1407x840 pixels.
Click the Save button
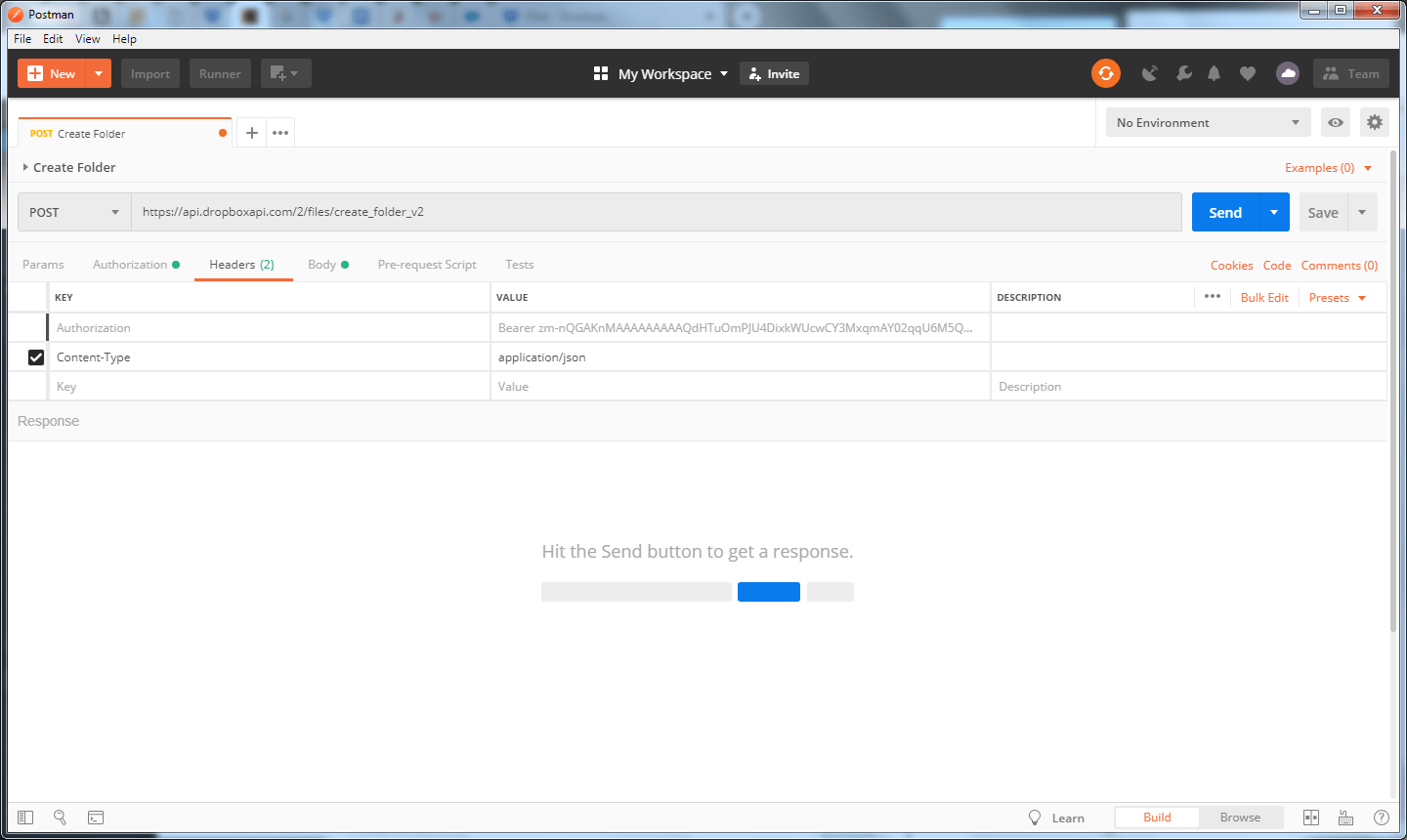coord(1323,212)
